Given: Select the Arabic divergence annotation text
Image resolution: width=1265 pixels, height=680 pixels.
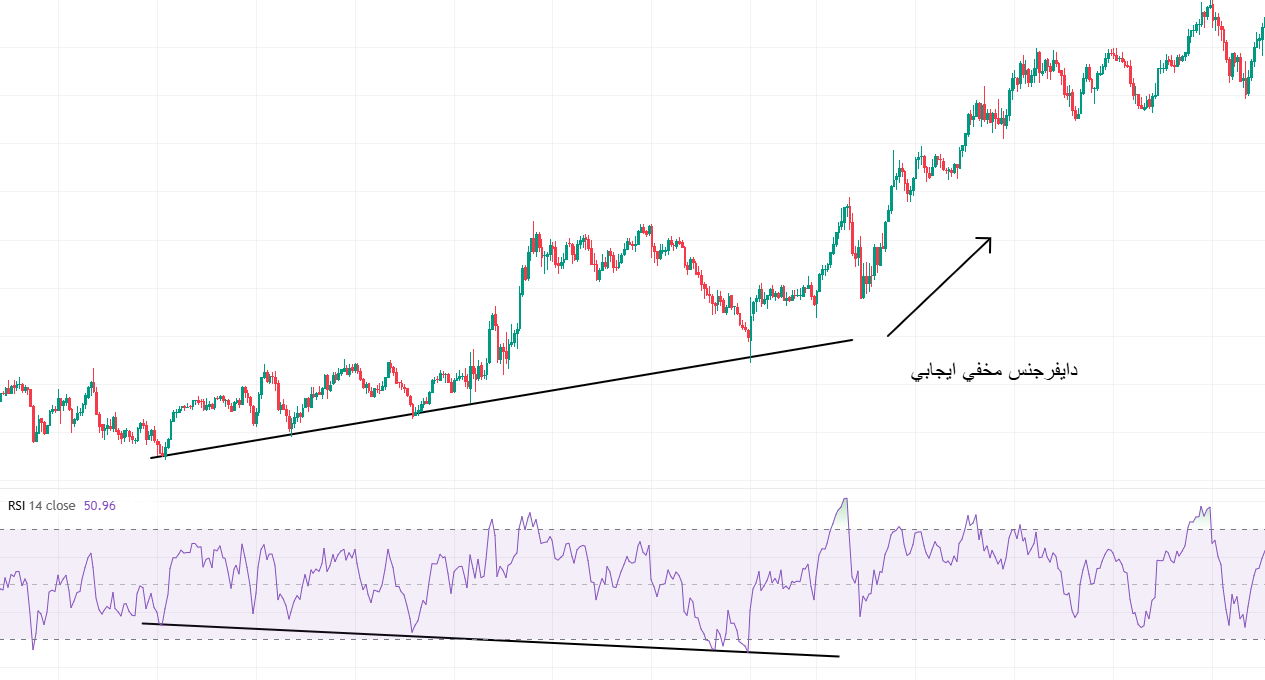Looking at the screenshot, I should pyautogui.click(x=993, y=372).
